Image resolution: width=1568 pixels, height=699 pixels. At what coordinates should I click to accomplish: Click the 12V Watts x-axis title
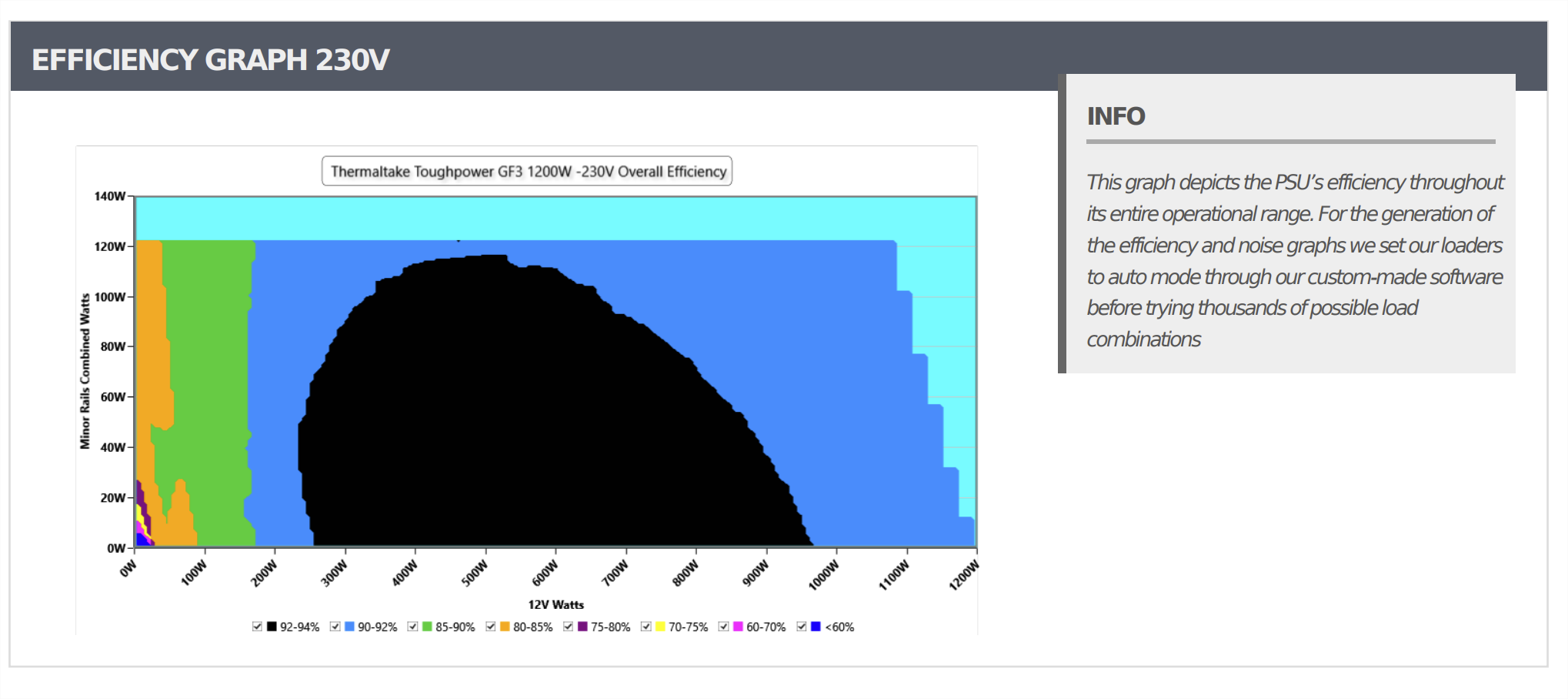(x=555, y=605)
